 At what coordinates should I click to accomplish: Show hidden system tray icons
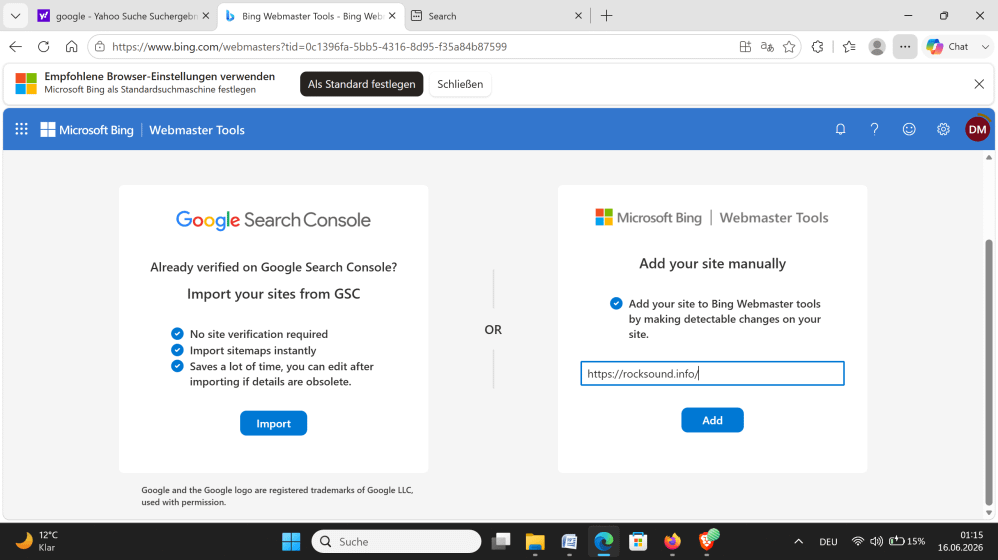pyautogui.click(x=798, y=542)
